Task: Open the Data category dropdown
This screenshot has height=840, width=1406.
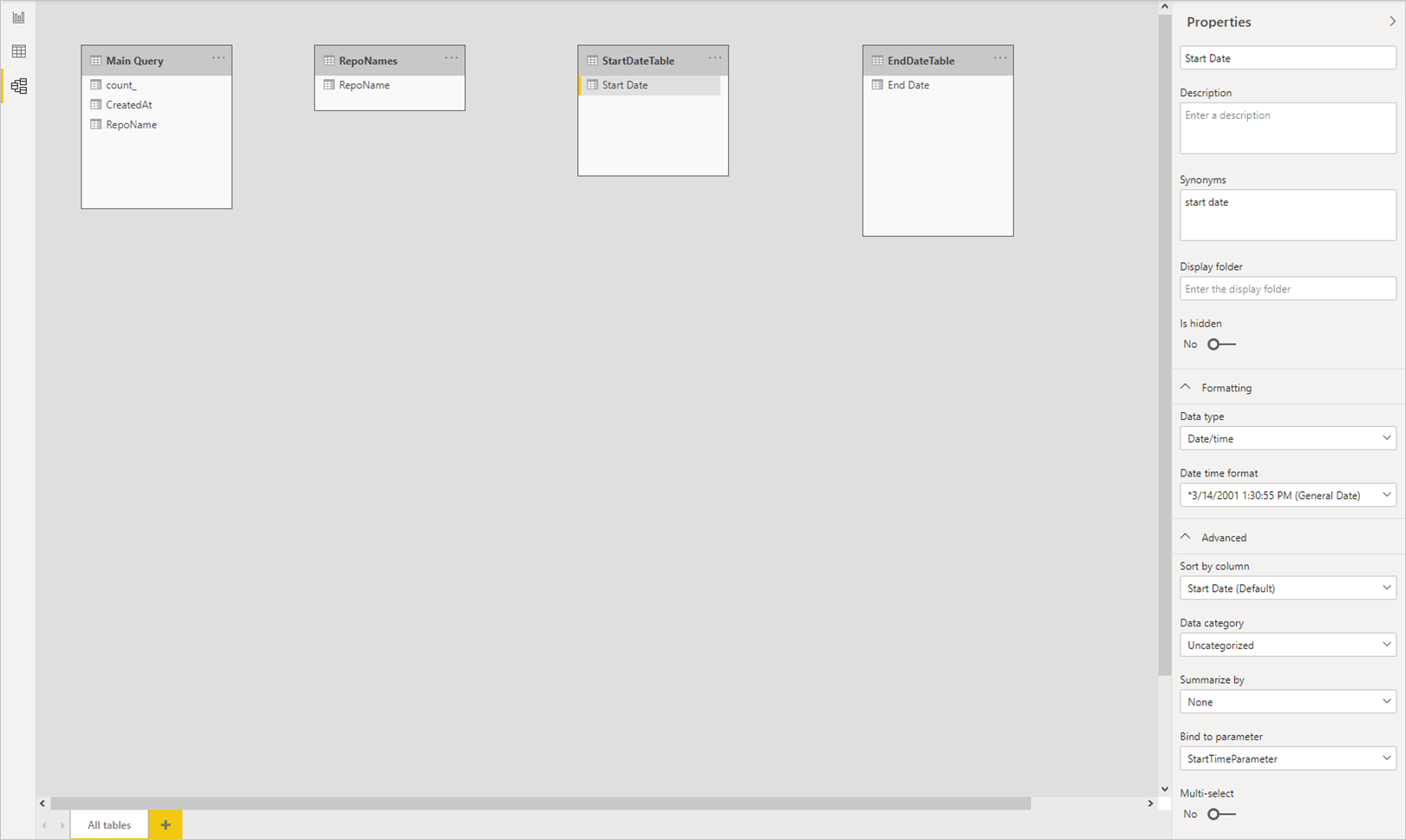Action: 1288,645
